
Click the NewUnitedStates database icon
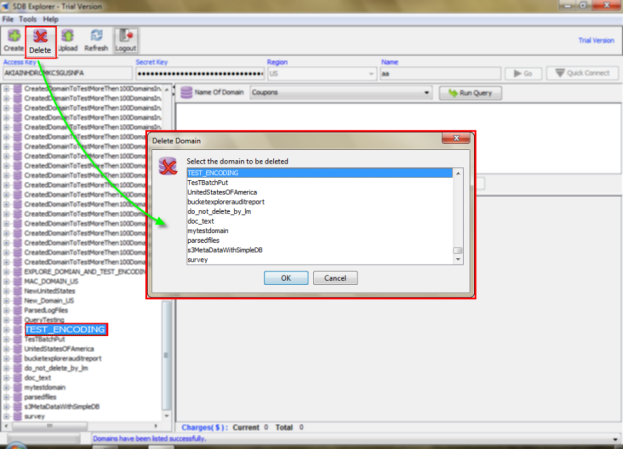(x=17, y=291)
